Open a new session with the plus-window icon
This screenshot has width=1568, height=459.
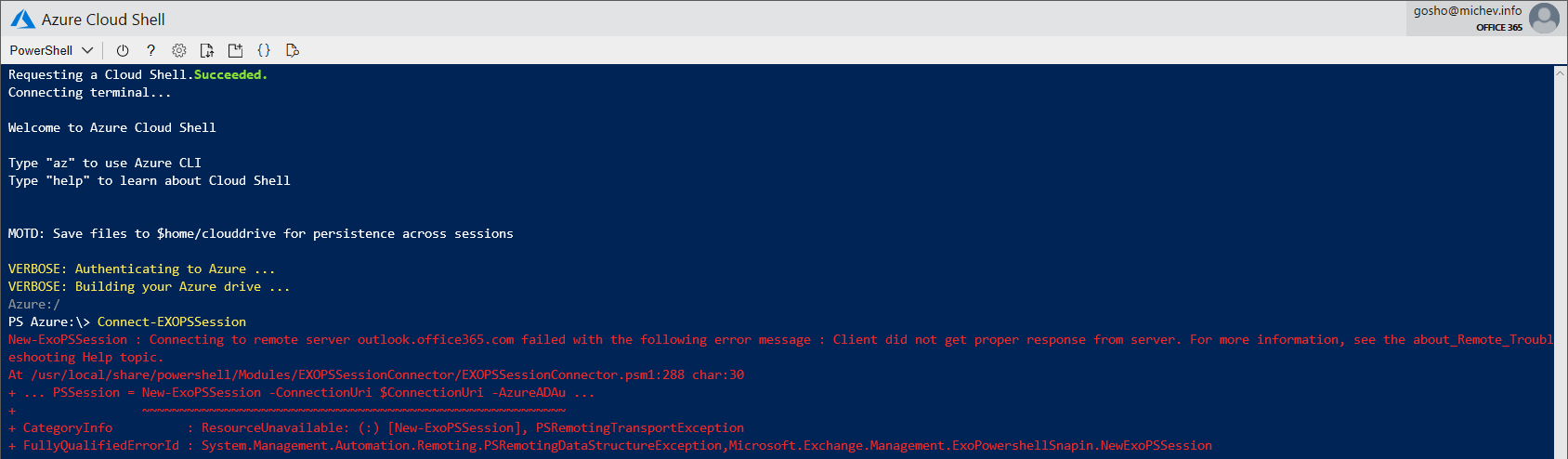[x=235, y=50]
